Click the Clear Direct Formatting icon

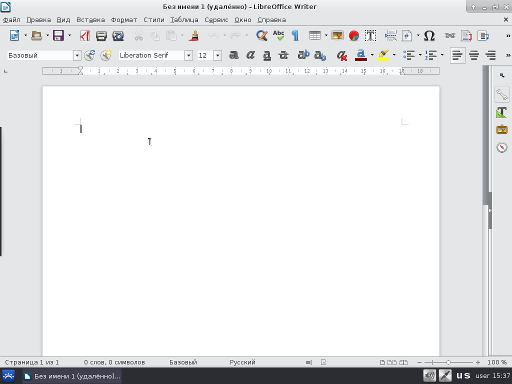point(342,55)
